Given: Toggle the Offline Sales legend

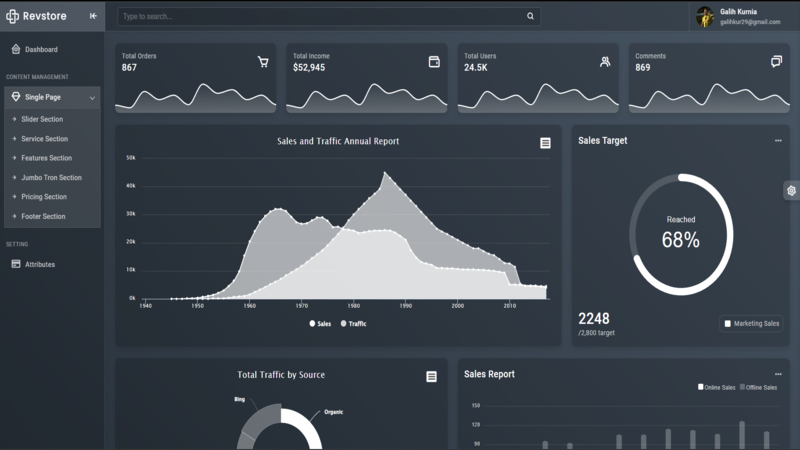Looking at the screenshot, I should pyautogui.click(x=759, y=387).
